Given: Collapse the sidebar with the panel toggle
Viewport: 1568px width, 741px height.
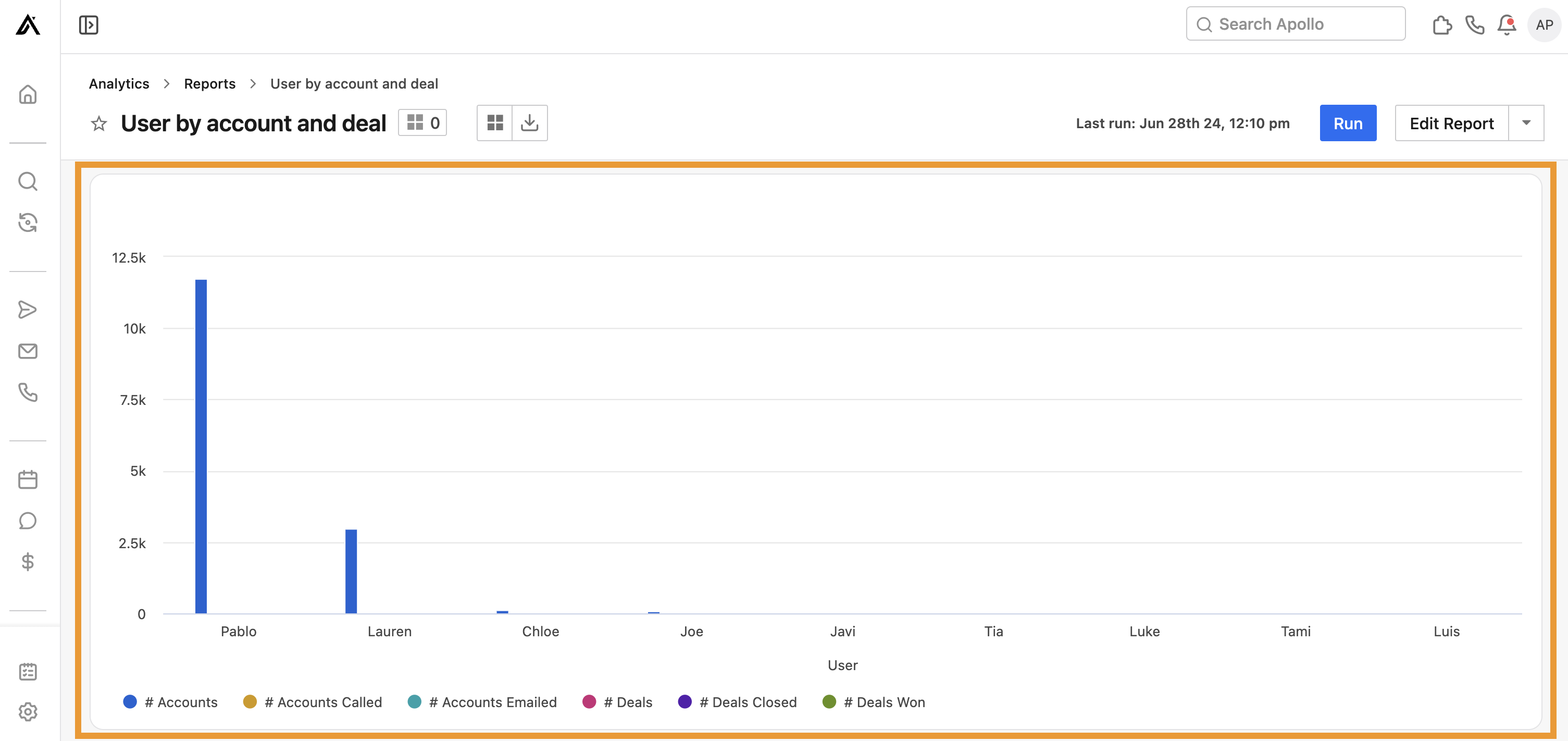Looking at the screenshot, I should coord(88,24).
